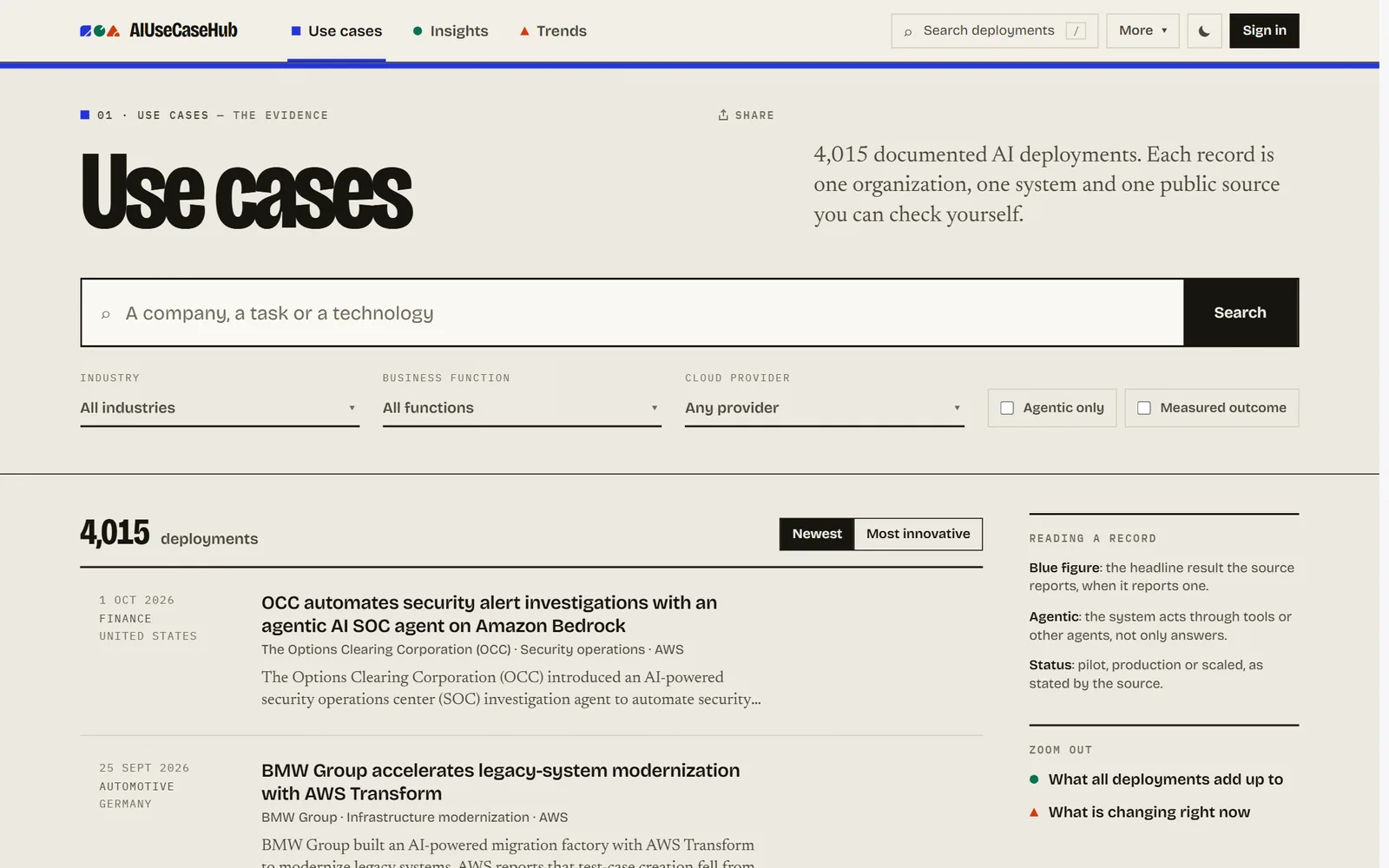Toggle dark mode moon icon
Screen dimensions: 1389x868
pos(1204,31)
